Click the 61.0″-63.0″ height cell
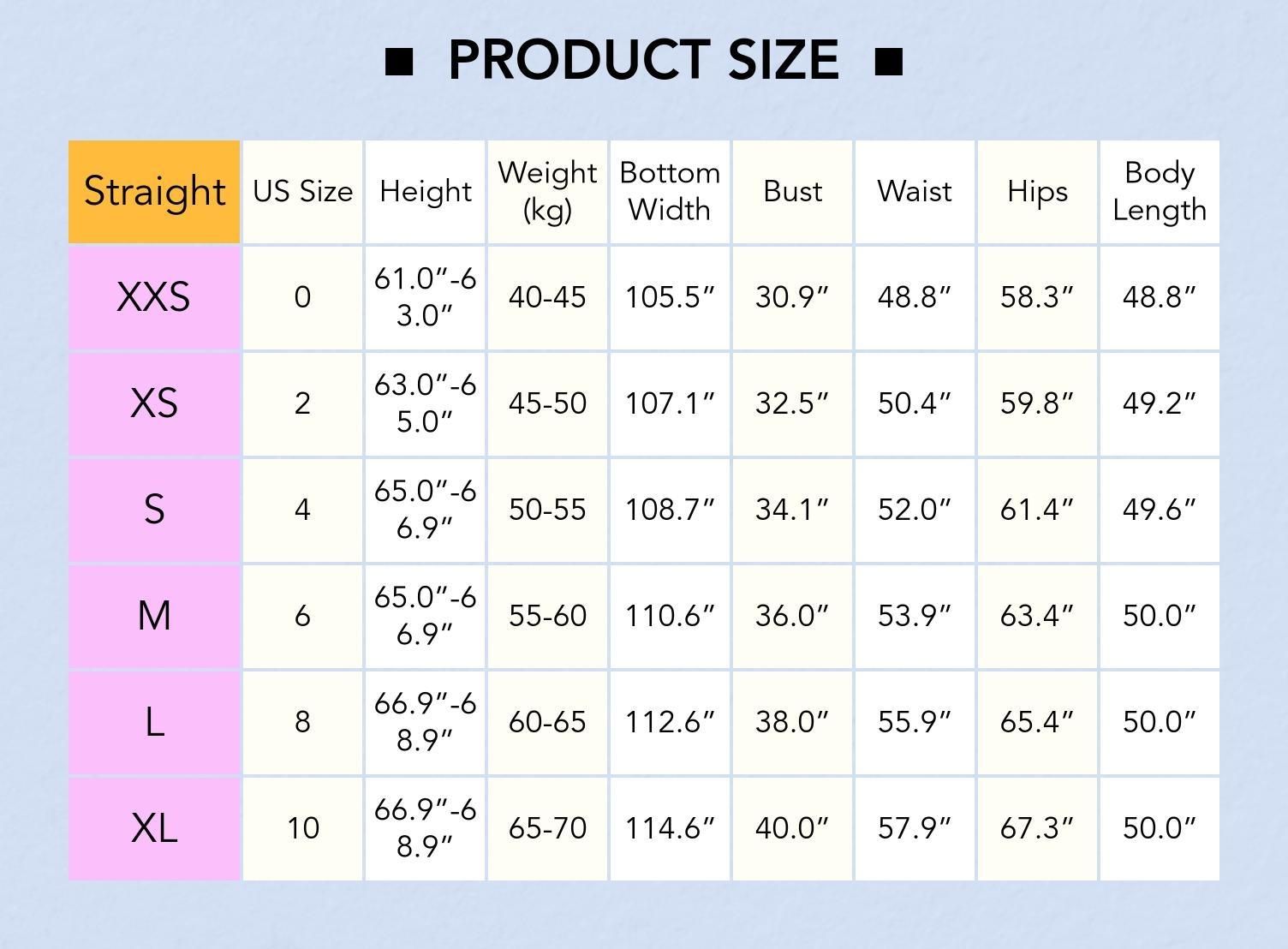 coord(425,297)
